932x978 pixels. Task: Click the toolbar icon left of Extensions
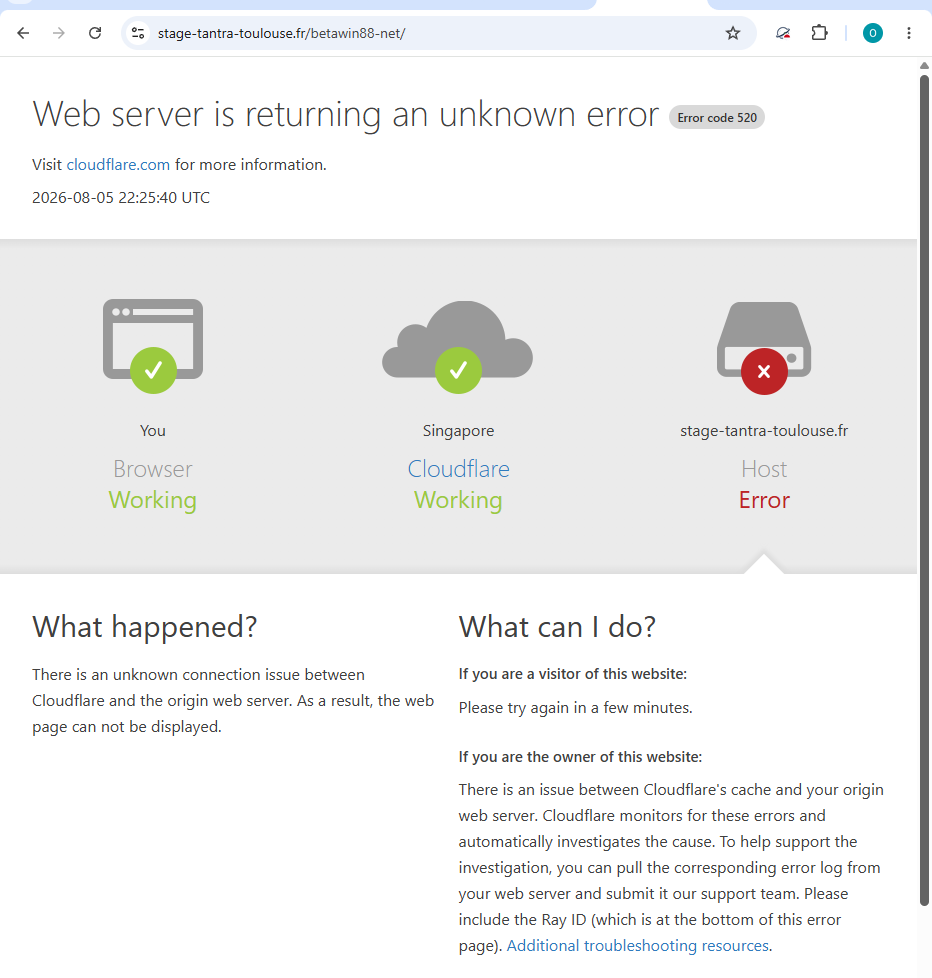click(x=783, y=33)
